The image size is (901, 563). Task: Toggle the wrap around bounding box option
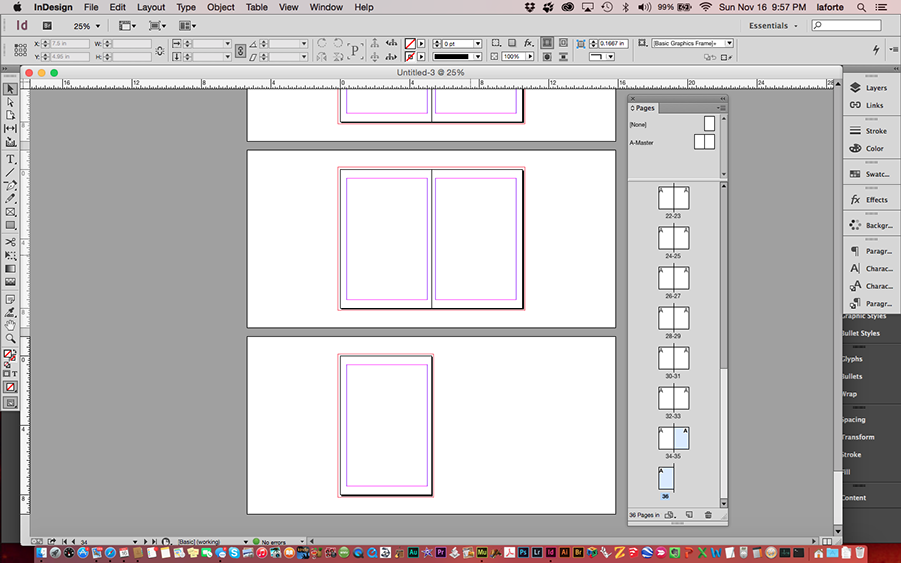(x=564, y=43)
